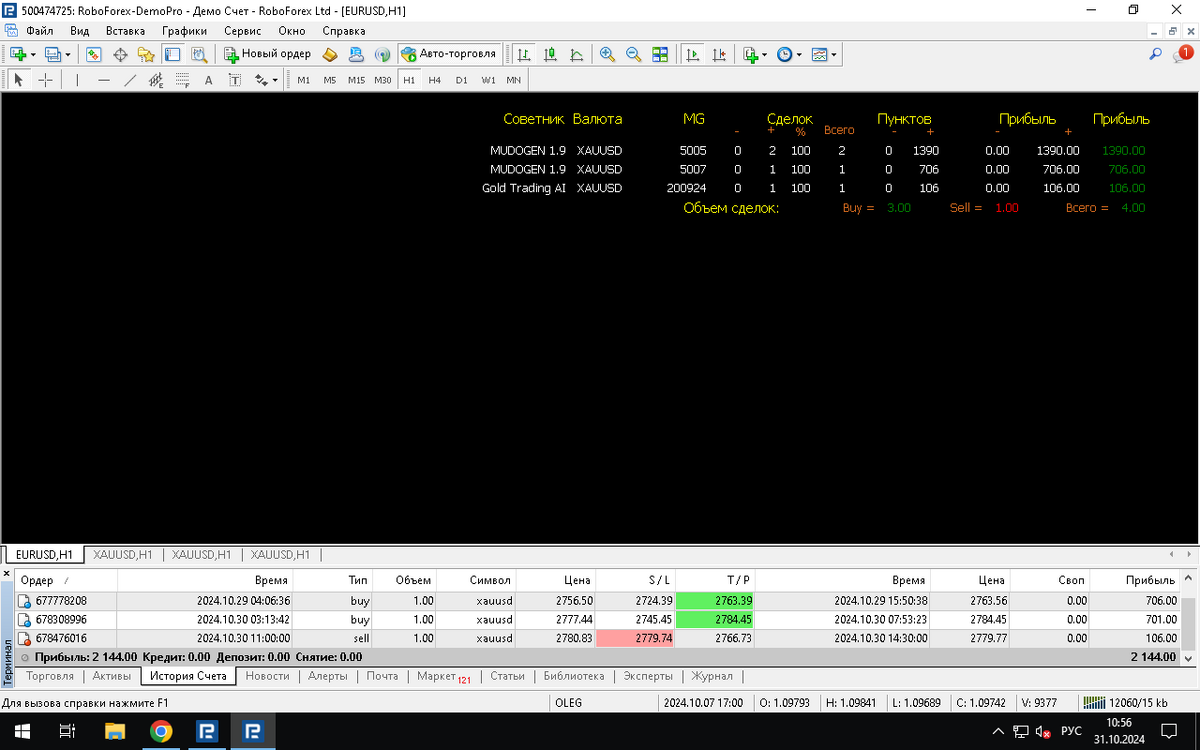
Task: Click the Новый ордер button
Action: tap(268, 54)
